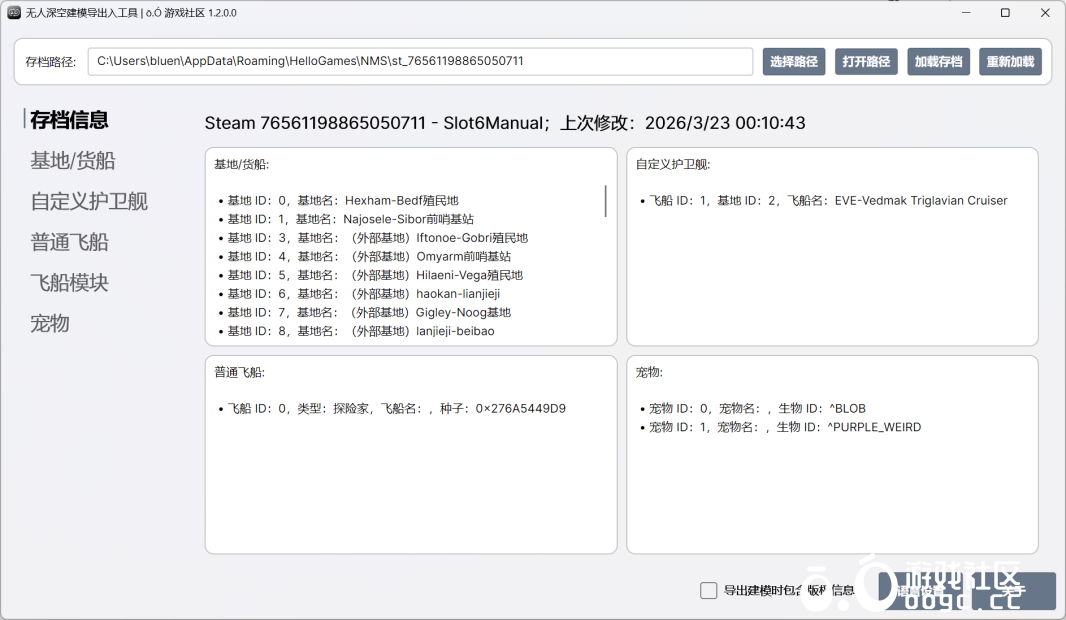Click the 关于 button
This screenshot has width=1066, height=620.
click(1012, 590)
